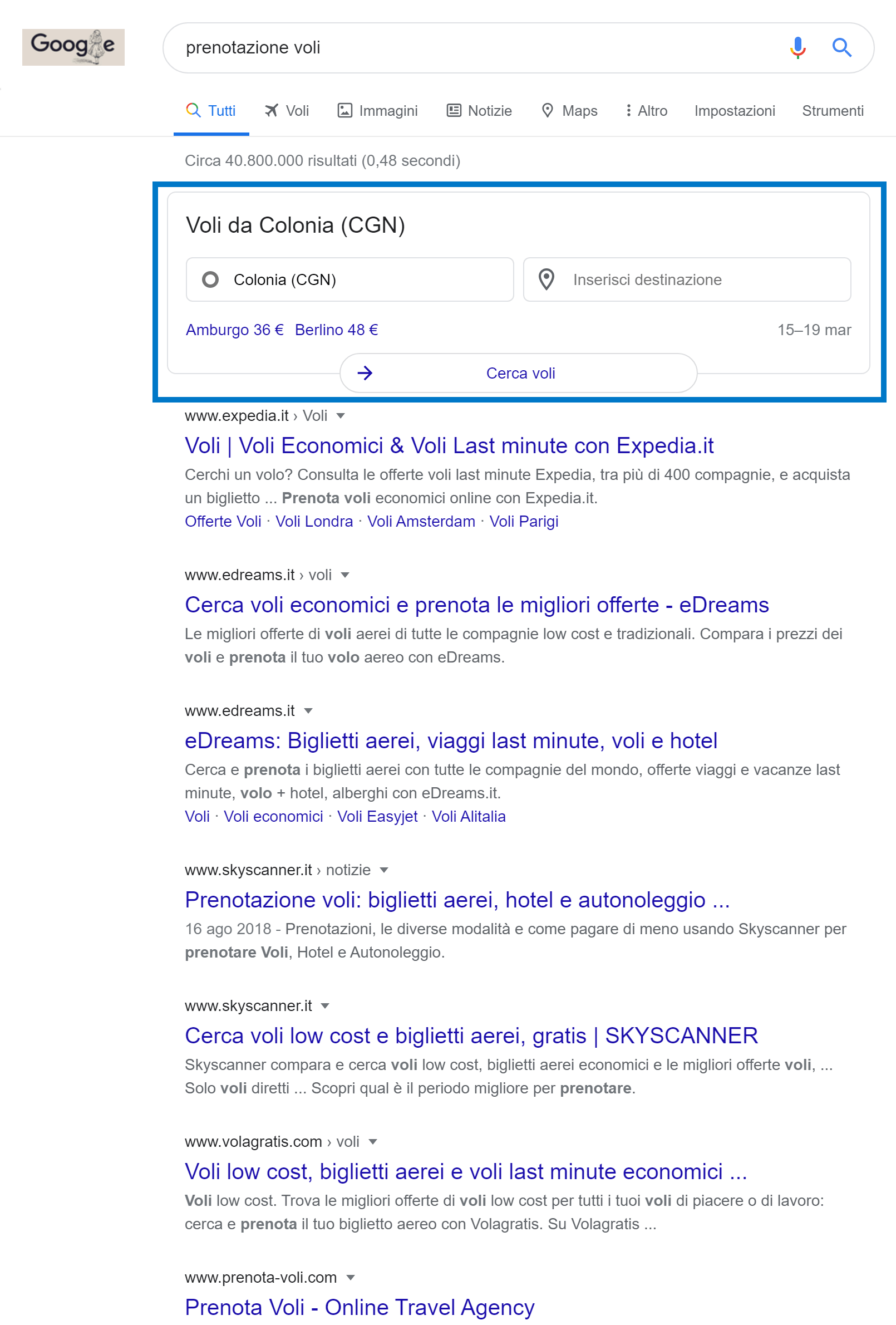Expand dropdown arrow next to www.volagratis.com › voli
Image resolution: width=896 pixels, height=1325 pixels.
pos(373,1141)
